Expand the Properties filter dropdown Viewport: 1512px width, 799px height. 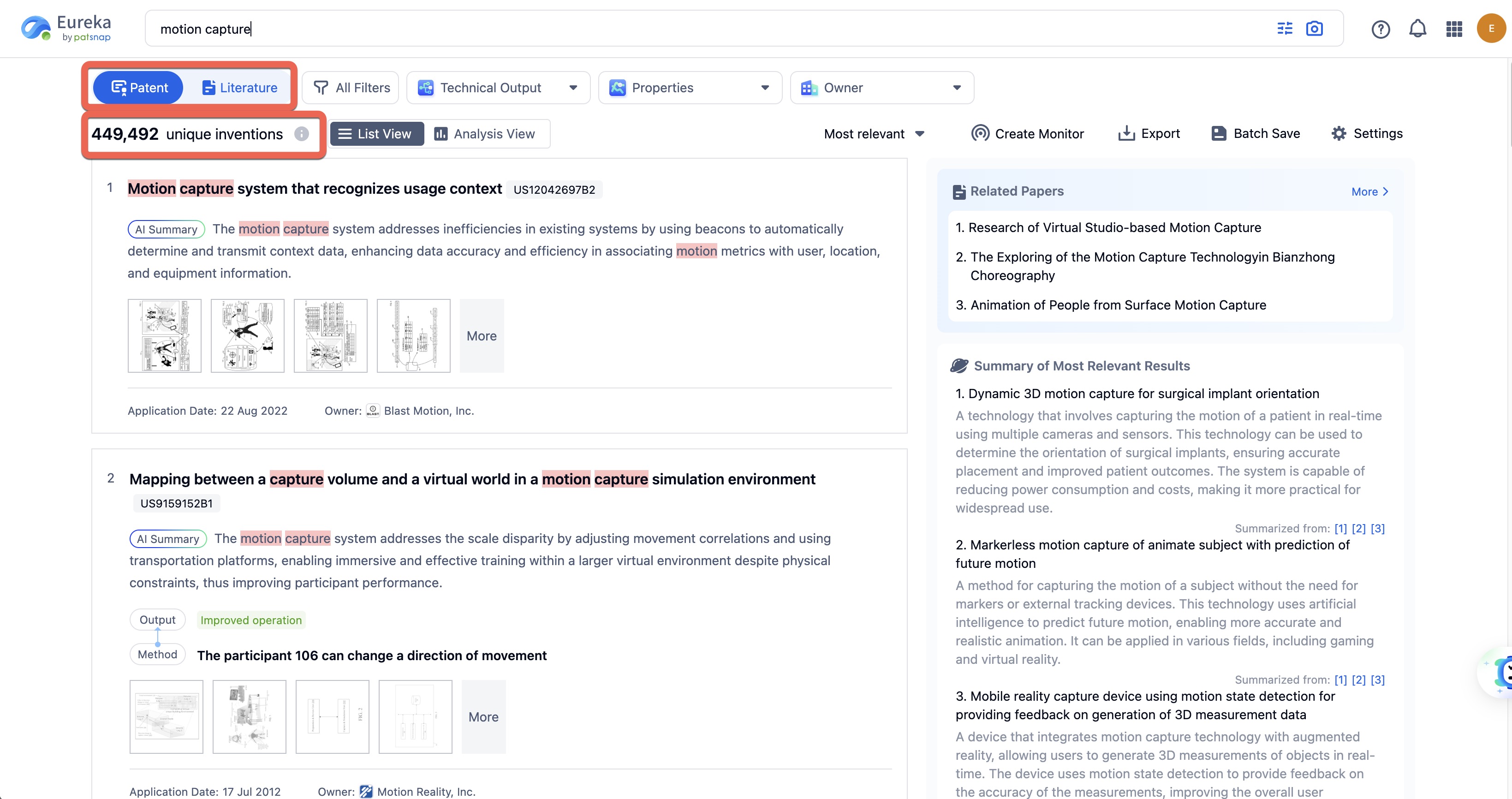689,88
